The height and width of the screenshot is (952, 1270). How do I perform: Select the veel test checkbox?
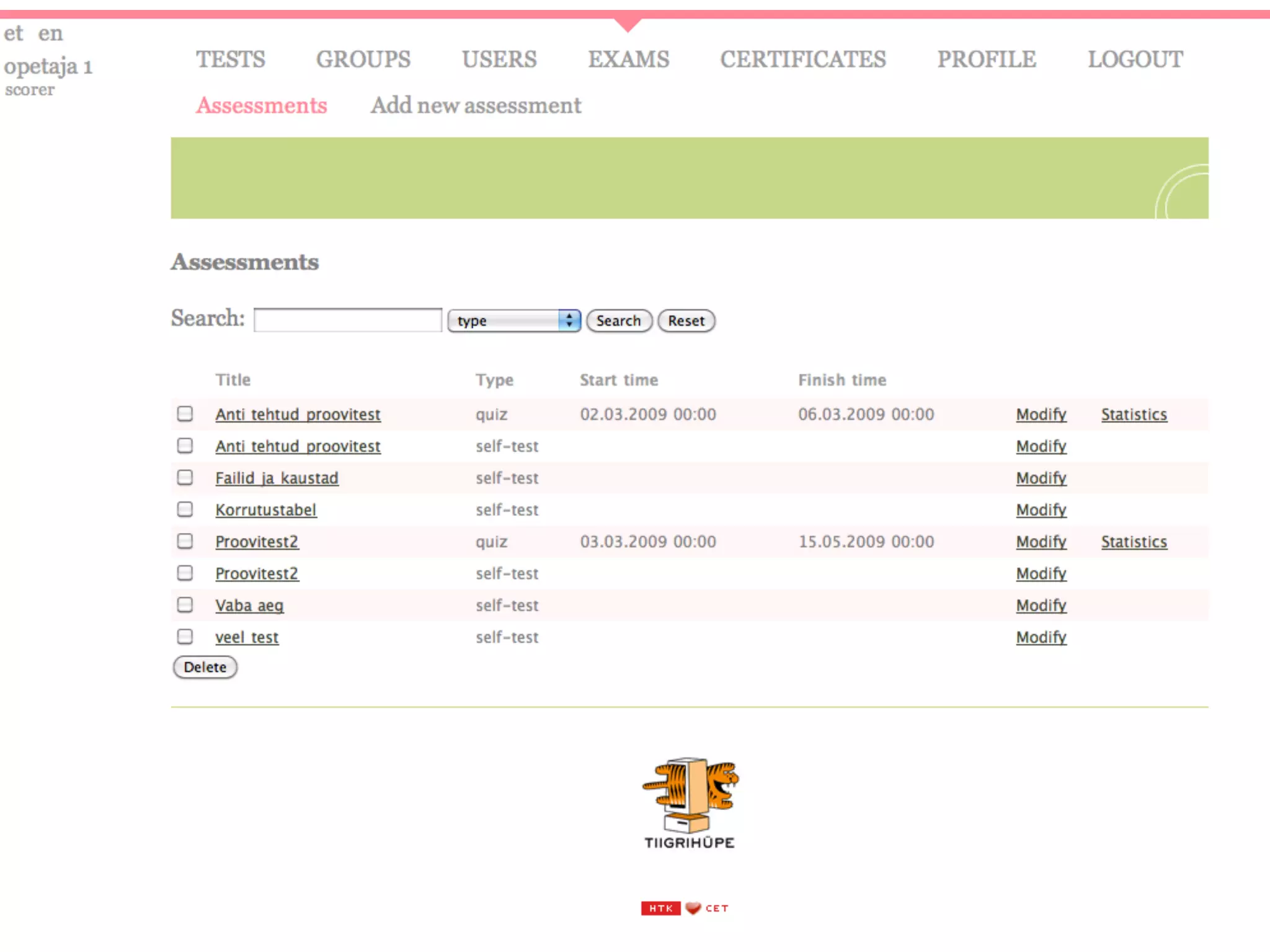[185, 637]
